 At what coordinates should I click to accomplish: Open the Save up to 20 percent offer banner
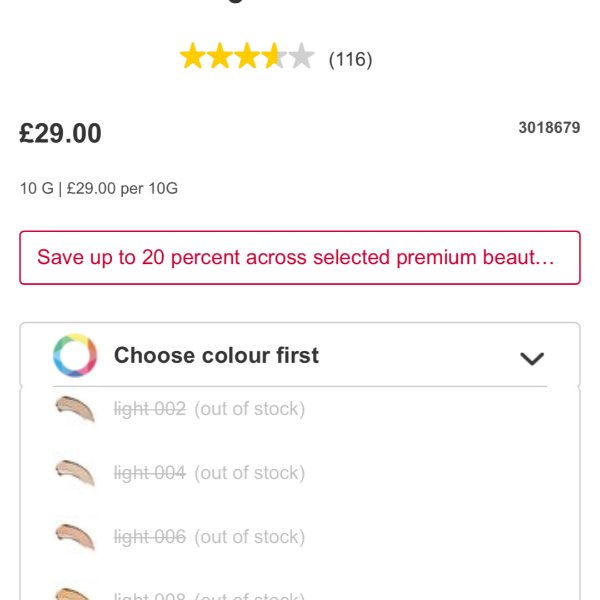click(300, 258)
